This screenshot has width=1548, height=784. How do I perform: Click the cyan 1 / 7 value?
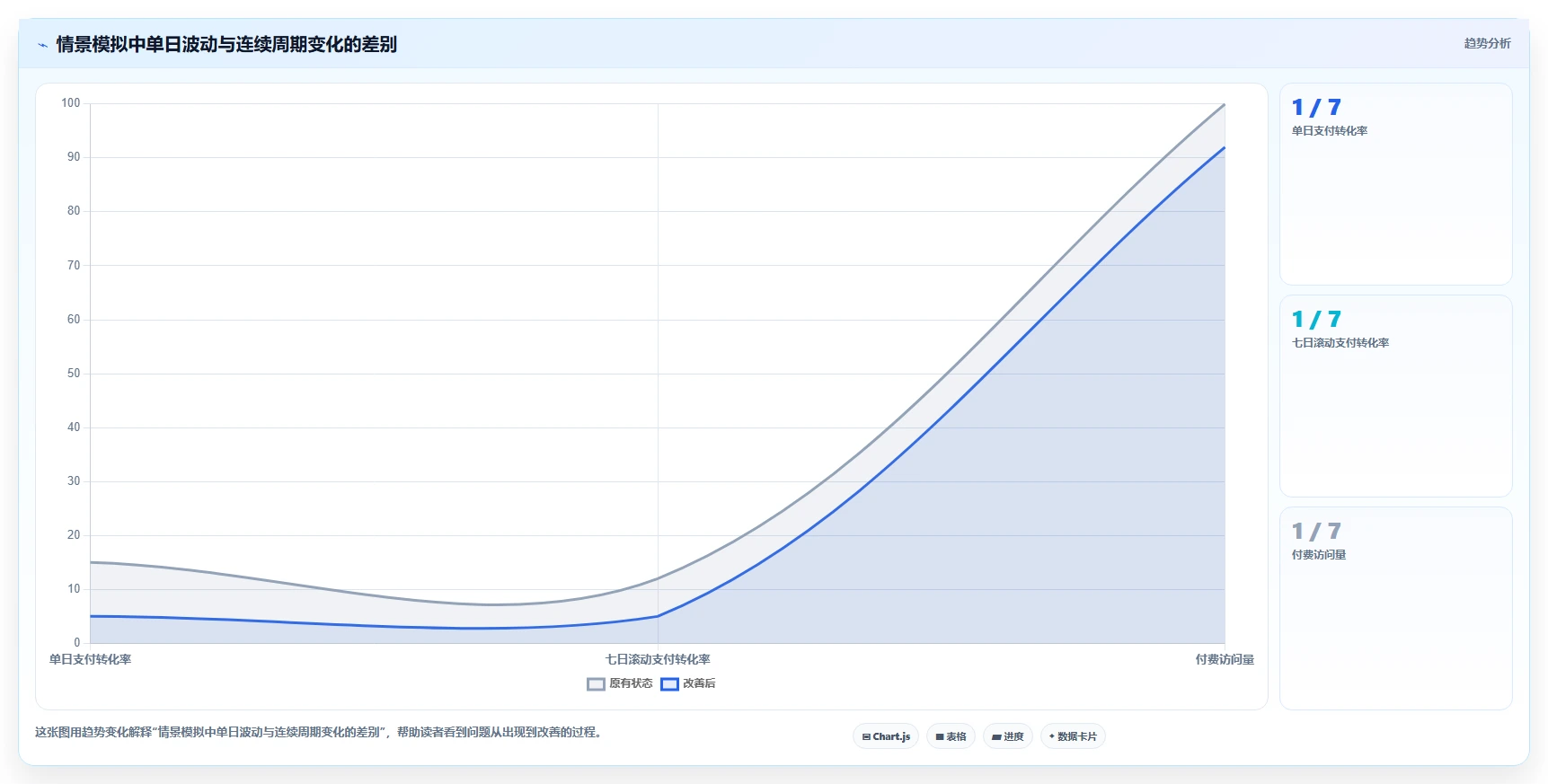[x=1316, y=320]
